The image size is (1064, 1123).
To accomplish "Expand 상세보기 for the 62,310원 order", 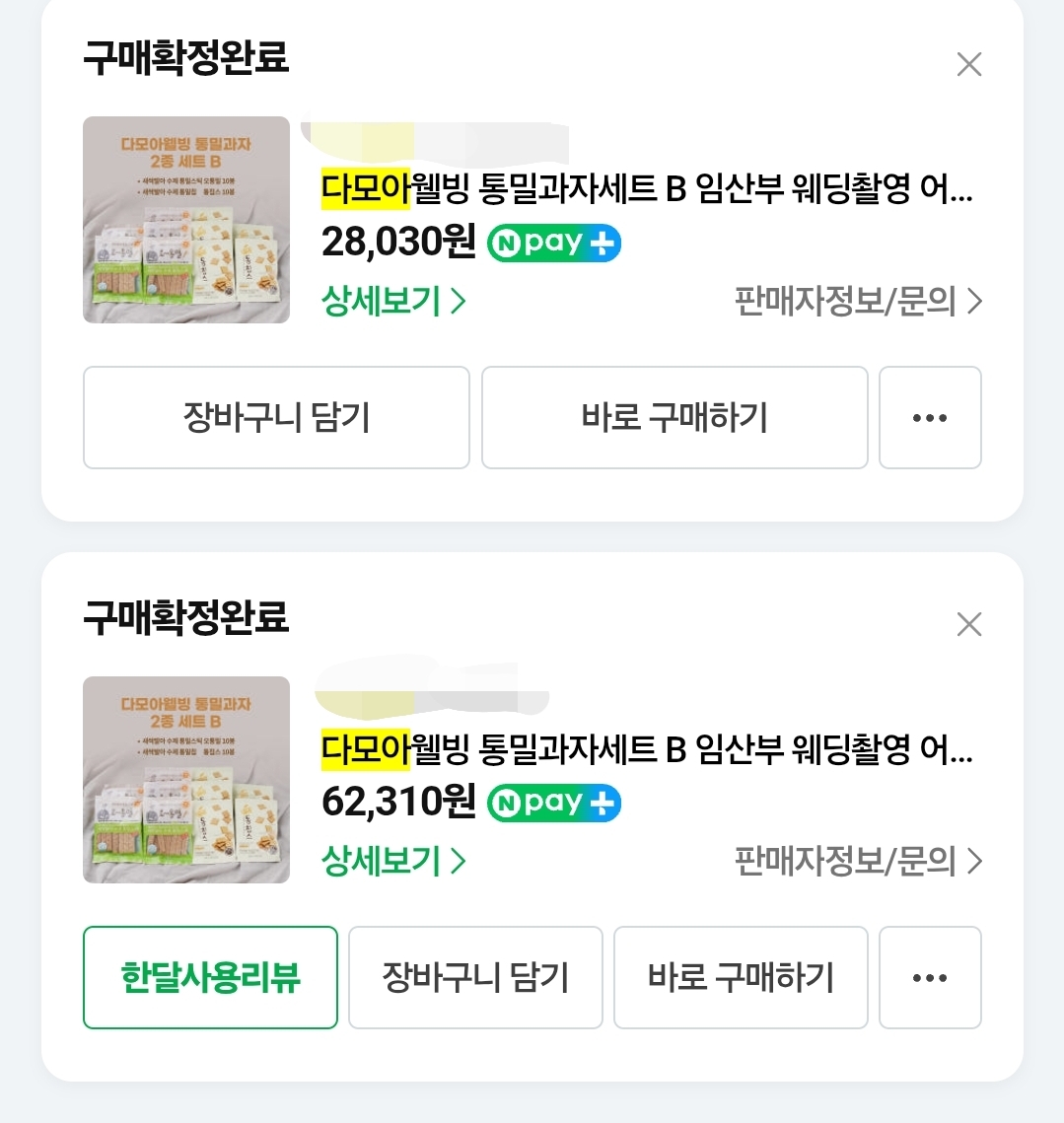I will (x=393, y=861).
